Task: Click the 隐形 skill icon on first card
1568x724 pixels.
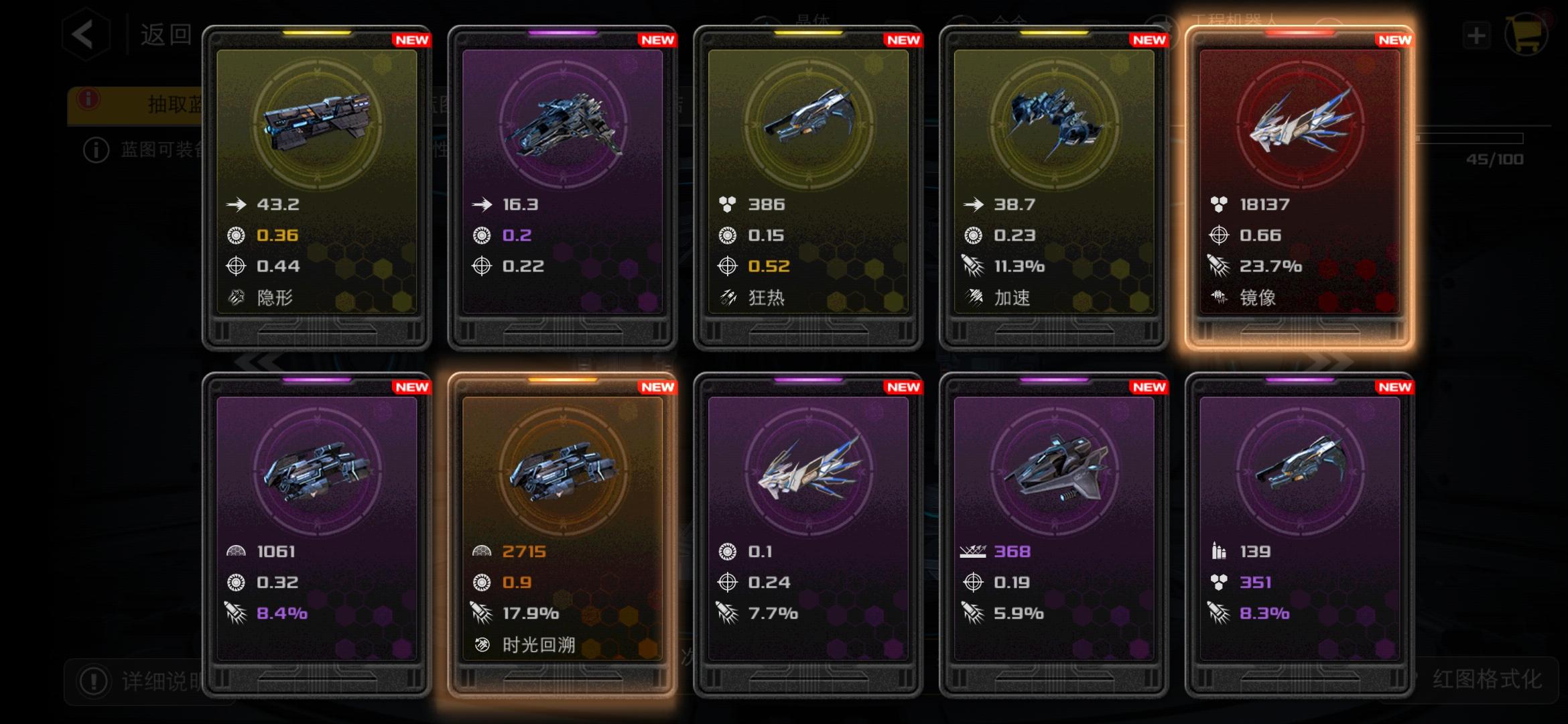Action: tap(236, 297)
